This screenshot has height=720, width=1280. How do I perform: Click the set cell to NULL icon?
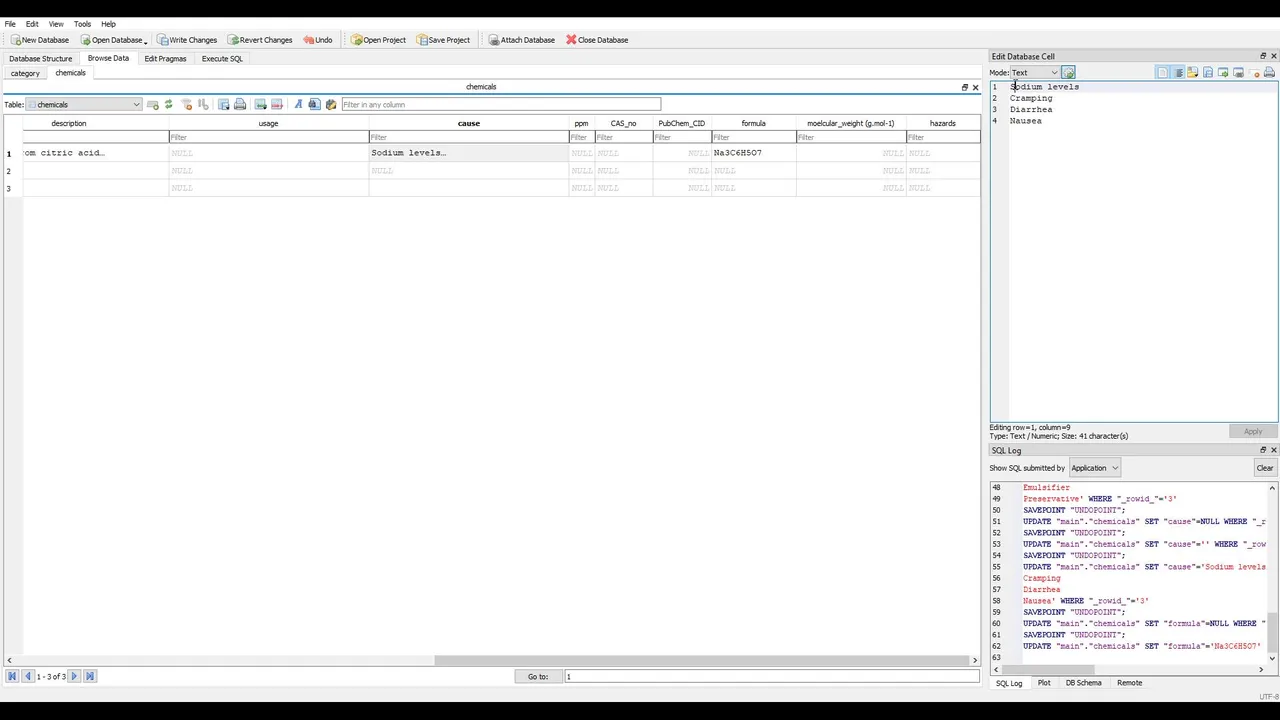pyautogui.click(x=1256, y=73)
